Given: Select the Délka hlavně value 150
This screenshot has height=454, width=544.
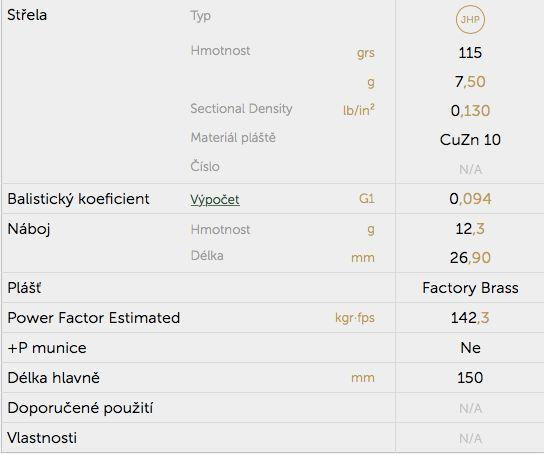Looking at the screenshot, I should (470, 378).
